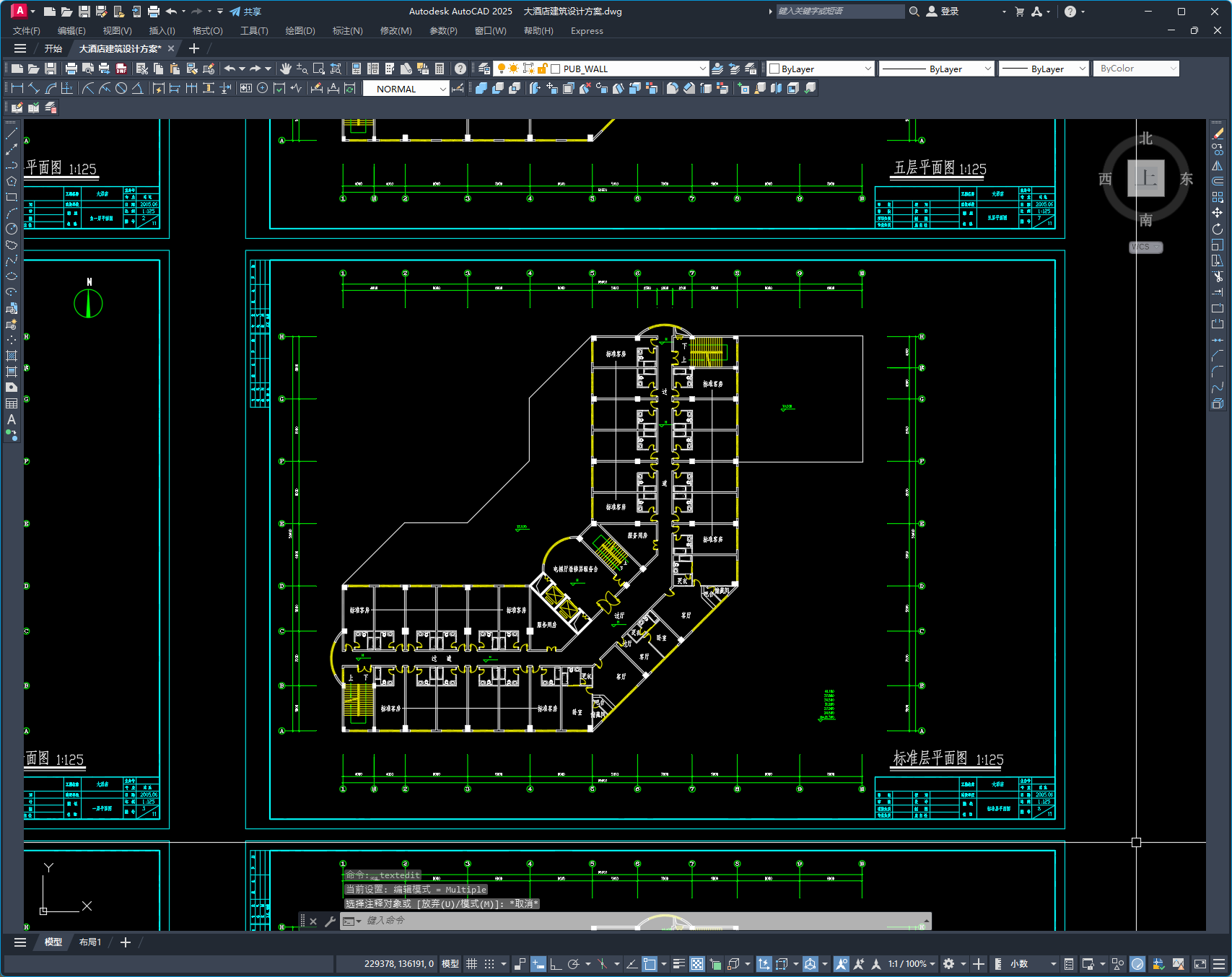Screen dimensions: 1232x977
Task: Select the Center Mark tool
Action: coord(262,88)
